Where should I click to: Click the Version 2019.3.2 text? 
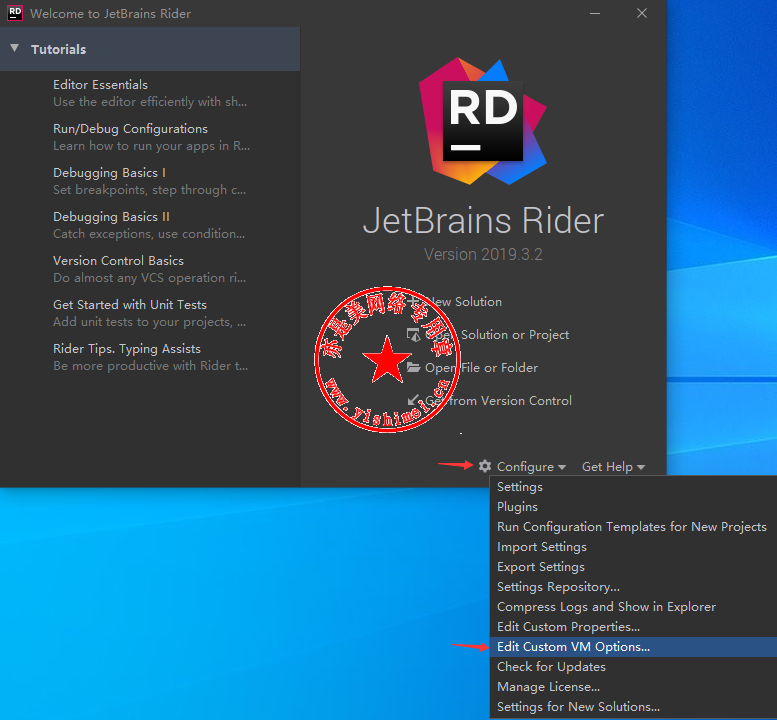(483, 254)
